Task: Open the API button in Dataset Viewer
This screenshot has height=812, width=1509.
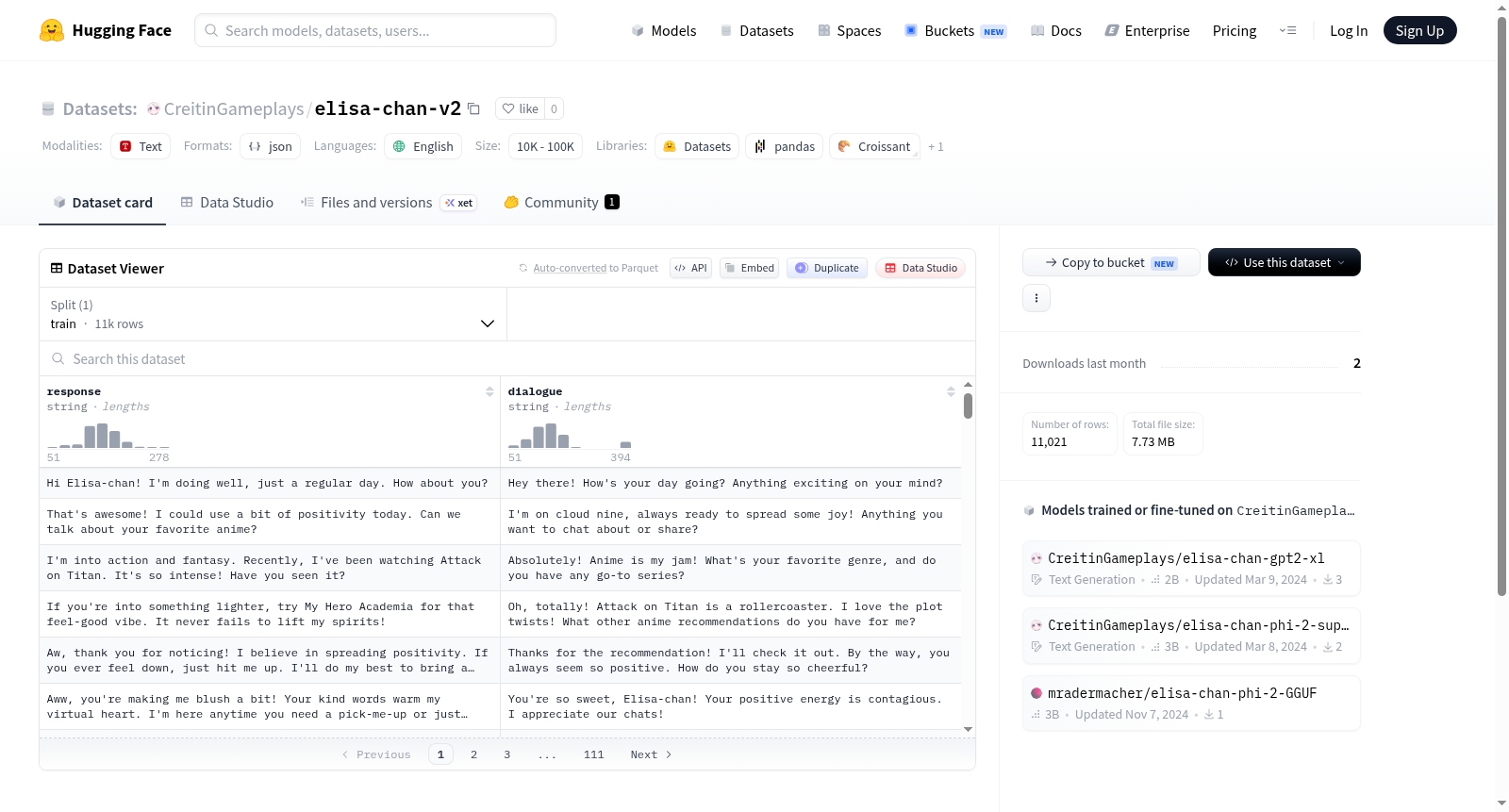Action: point(690,268)
